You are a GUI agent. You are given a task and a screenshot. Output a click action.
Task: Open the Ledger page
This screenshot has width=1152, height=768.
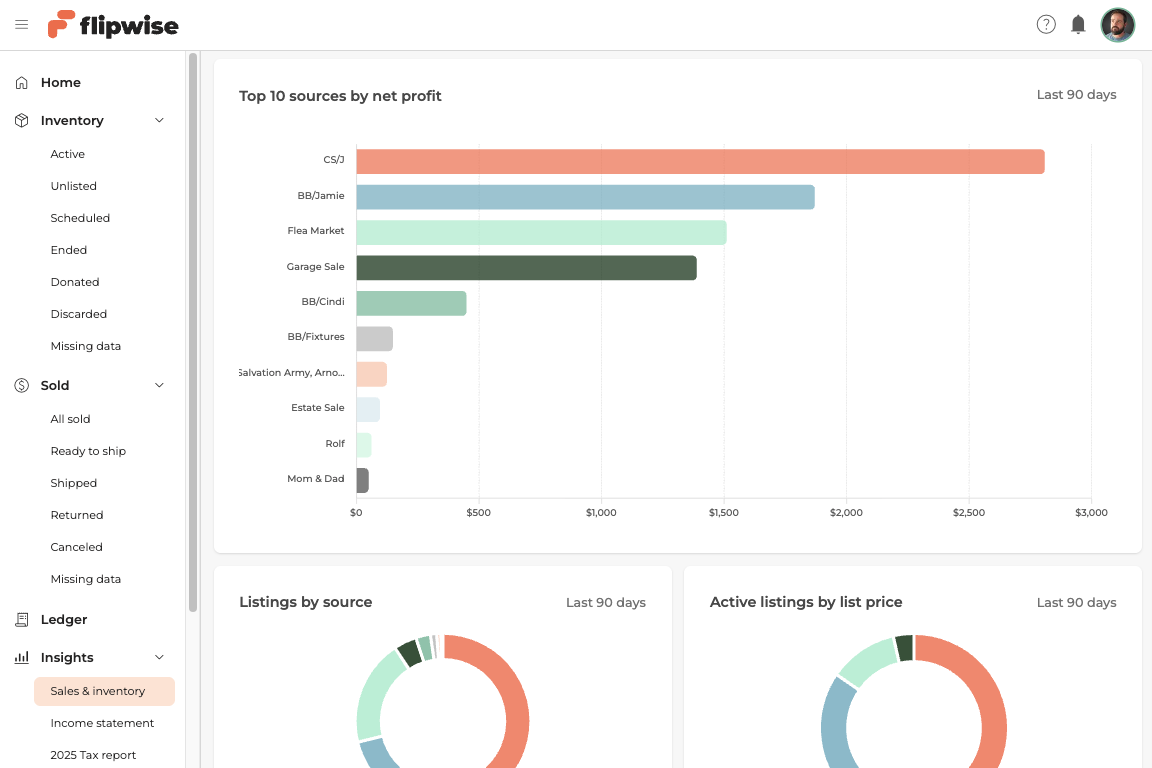(64, 620)
